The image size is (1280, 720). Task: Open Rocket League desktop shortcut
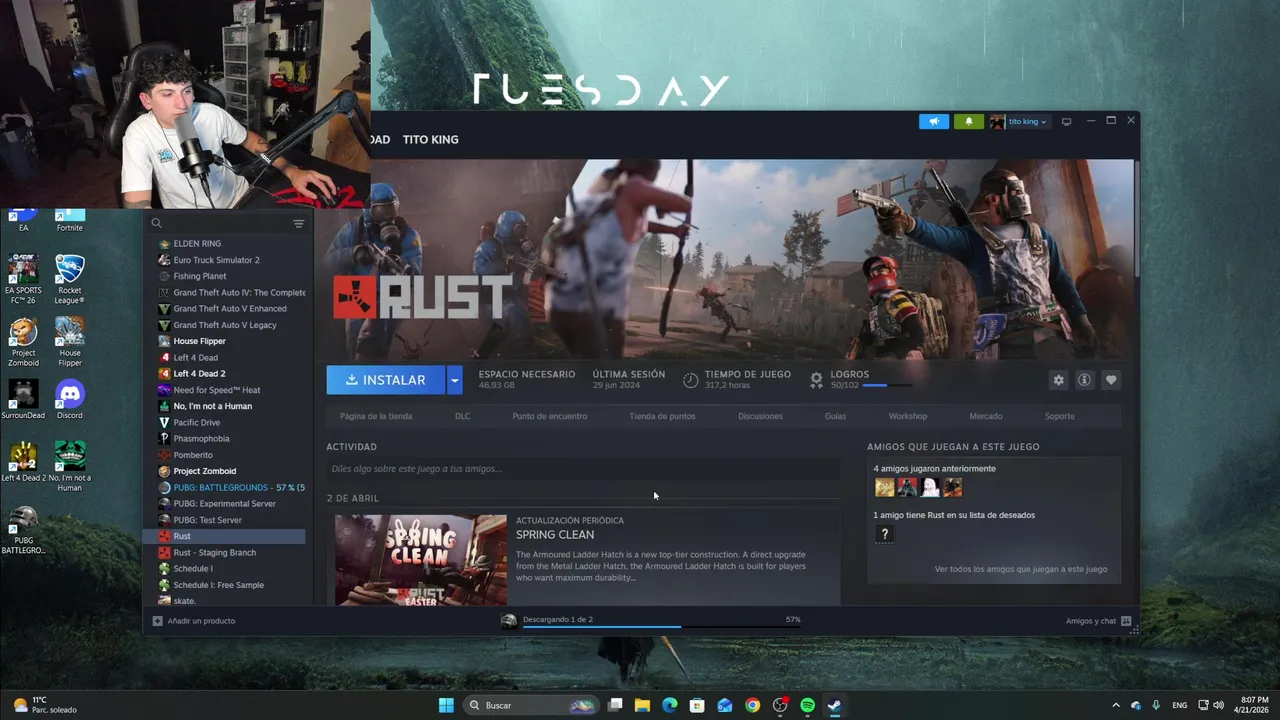point(69,279)
